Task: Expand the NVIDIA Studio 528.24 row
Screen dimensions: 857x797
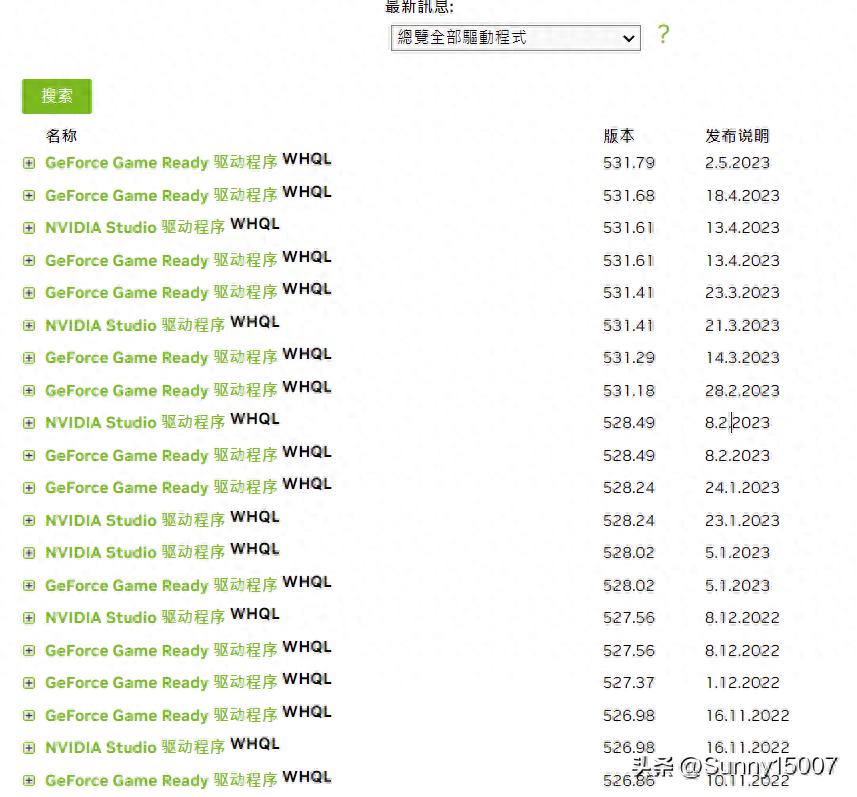Action: [29, 521]
